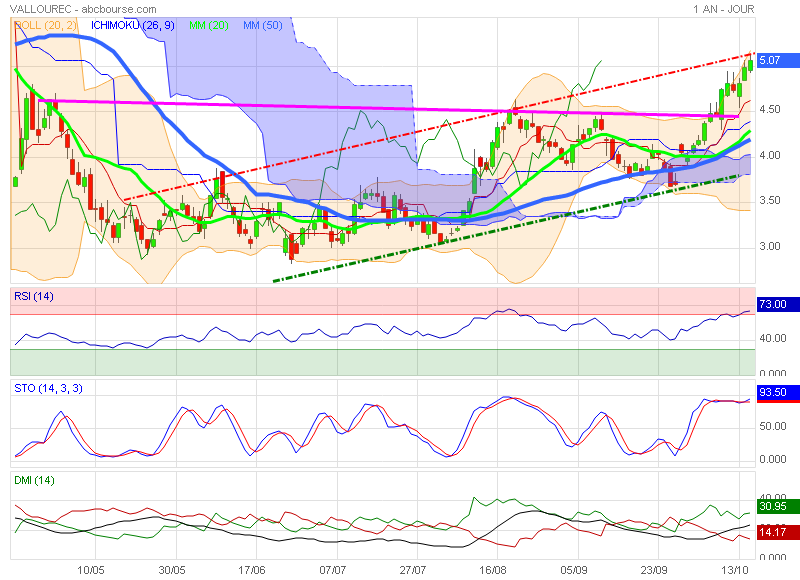Image resolution: width=800 pixels, height=580 pixels.
Task: Click the 73.00 RSI value tag
Action: 778,304
